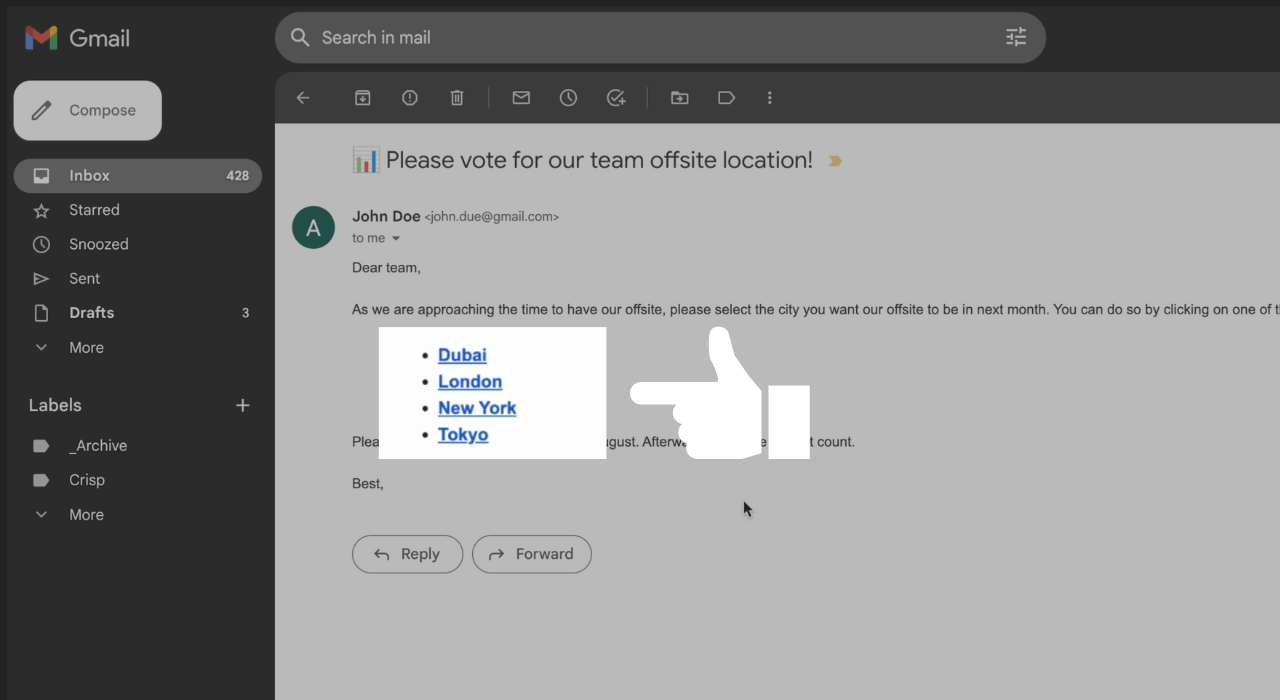Vote for New York link
Viewport: 1280px width, 700px height.
[477, 408]
